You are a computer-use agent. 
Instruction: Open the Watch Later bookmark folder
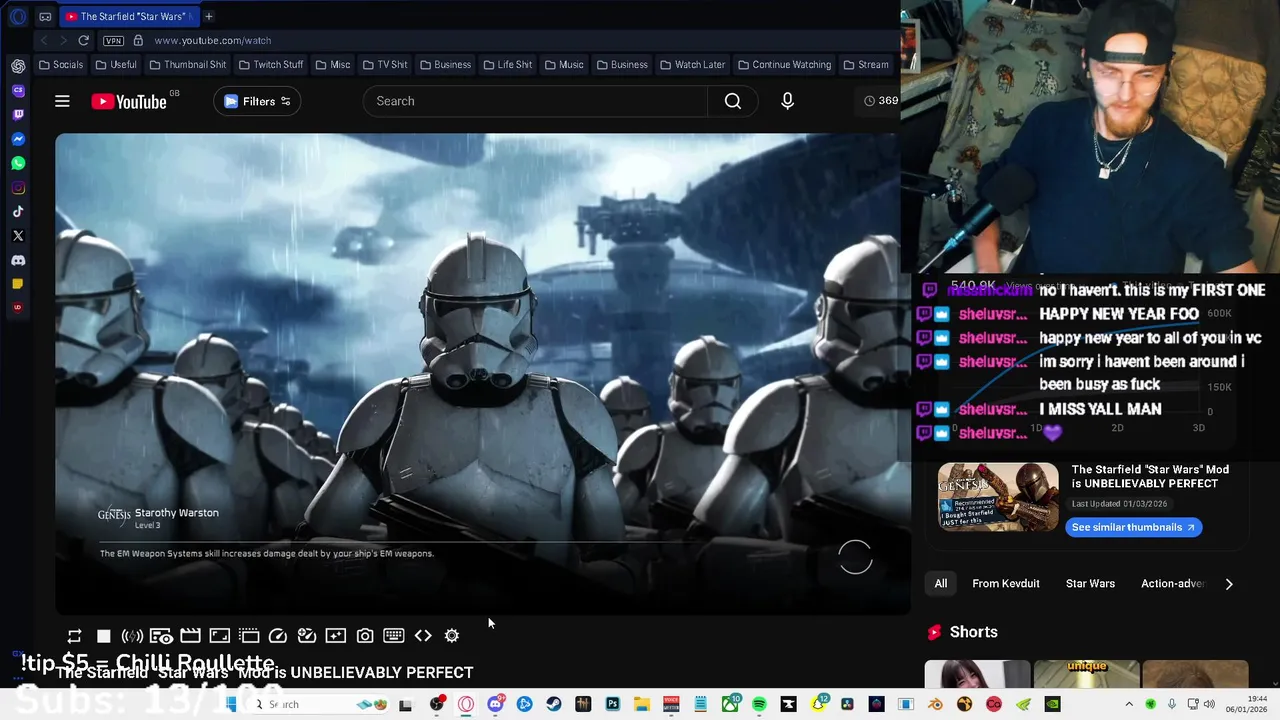coord(692,65)
